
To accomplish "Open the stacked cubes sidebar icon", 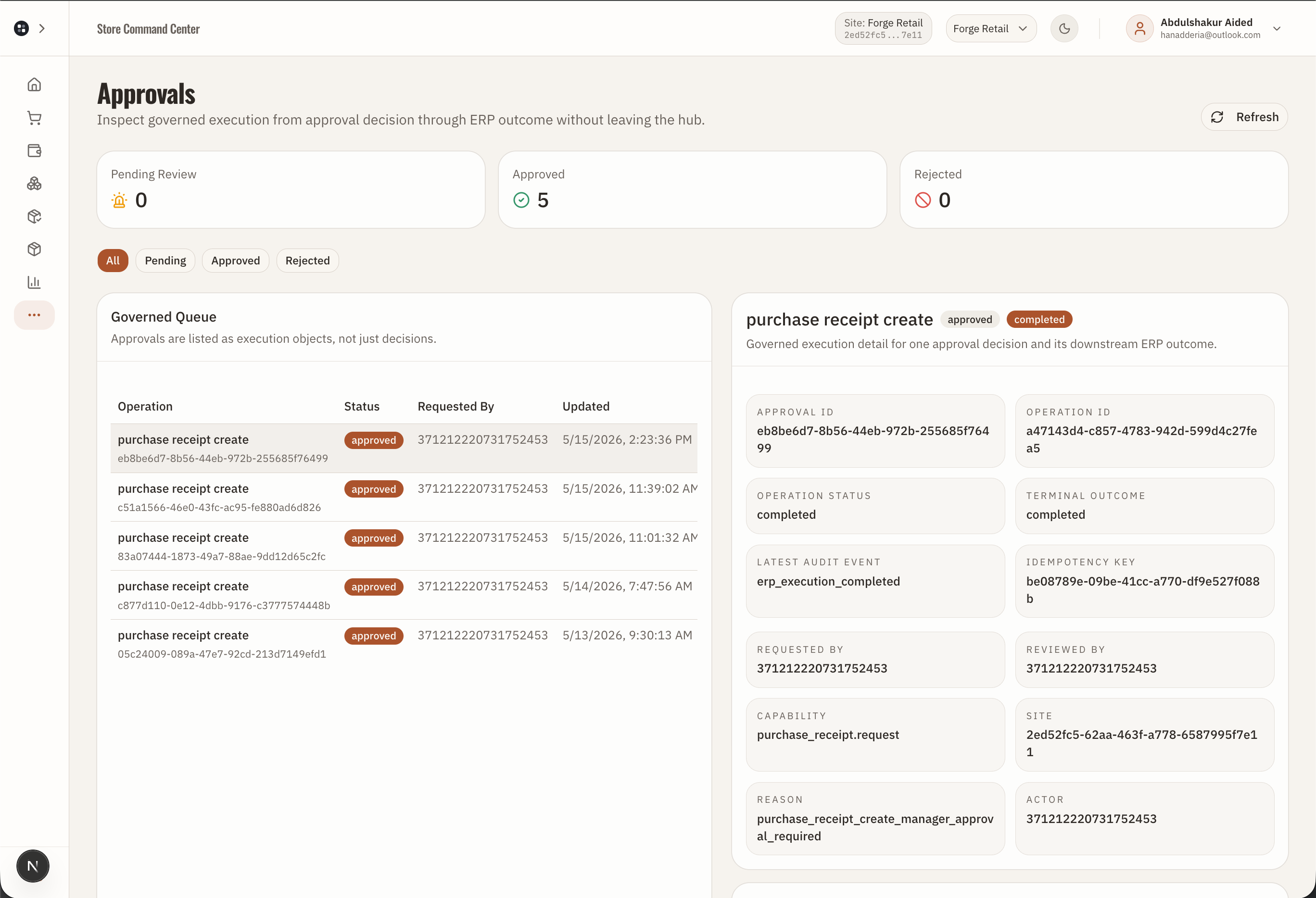I will point(34,183).
